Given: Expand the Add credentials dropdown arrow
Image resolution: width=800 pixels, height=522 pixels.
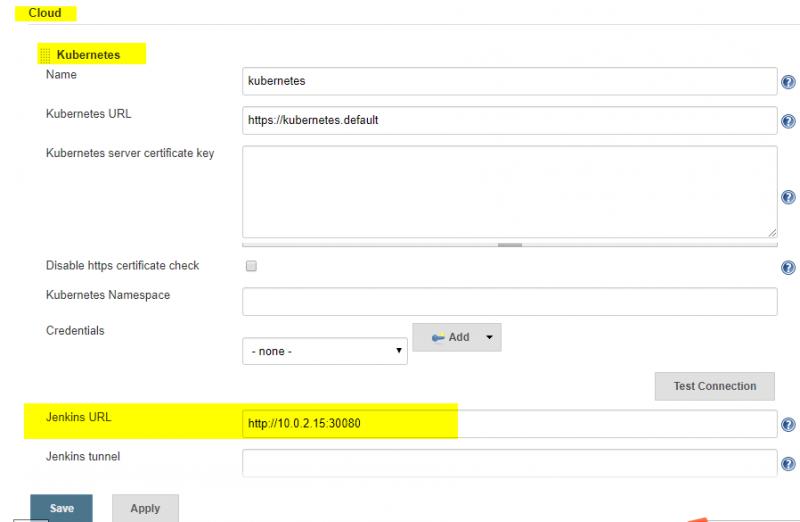Looking at the screenshot, I should click(489, 337).
